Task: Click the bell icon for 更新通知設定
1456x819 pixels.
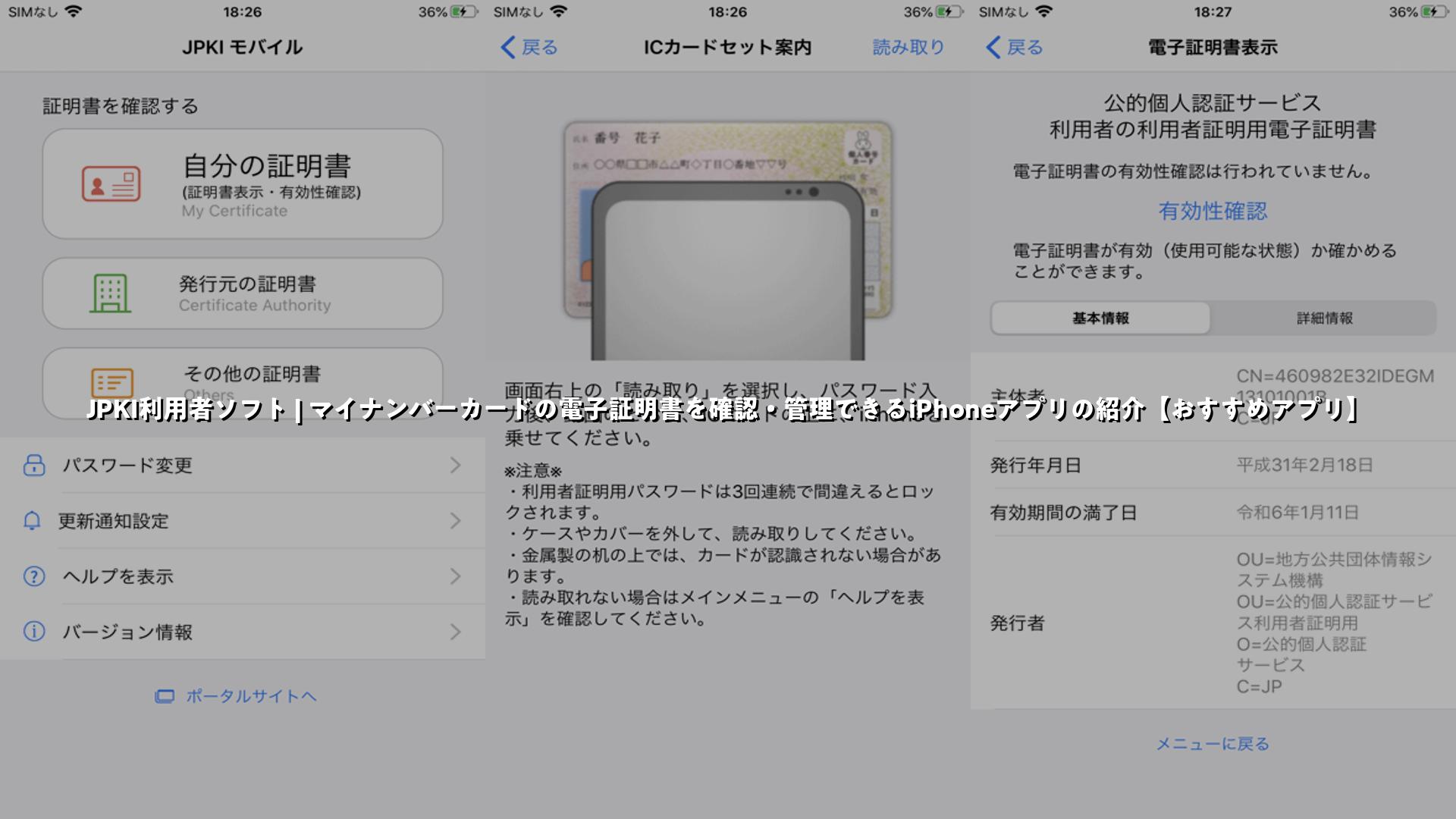Action: click(32, 521)
